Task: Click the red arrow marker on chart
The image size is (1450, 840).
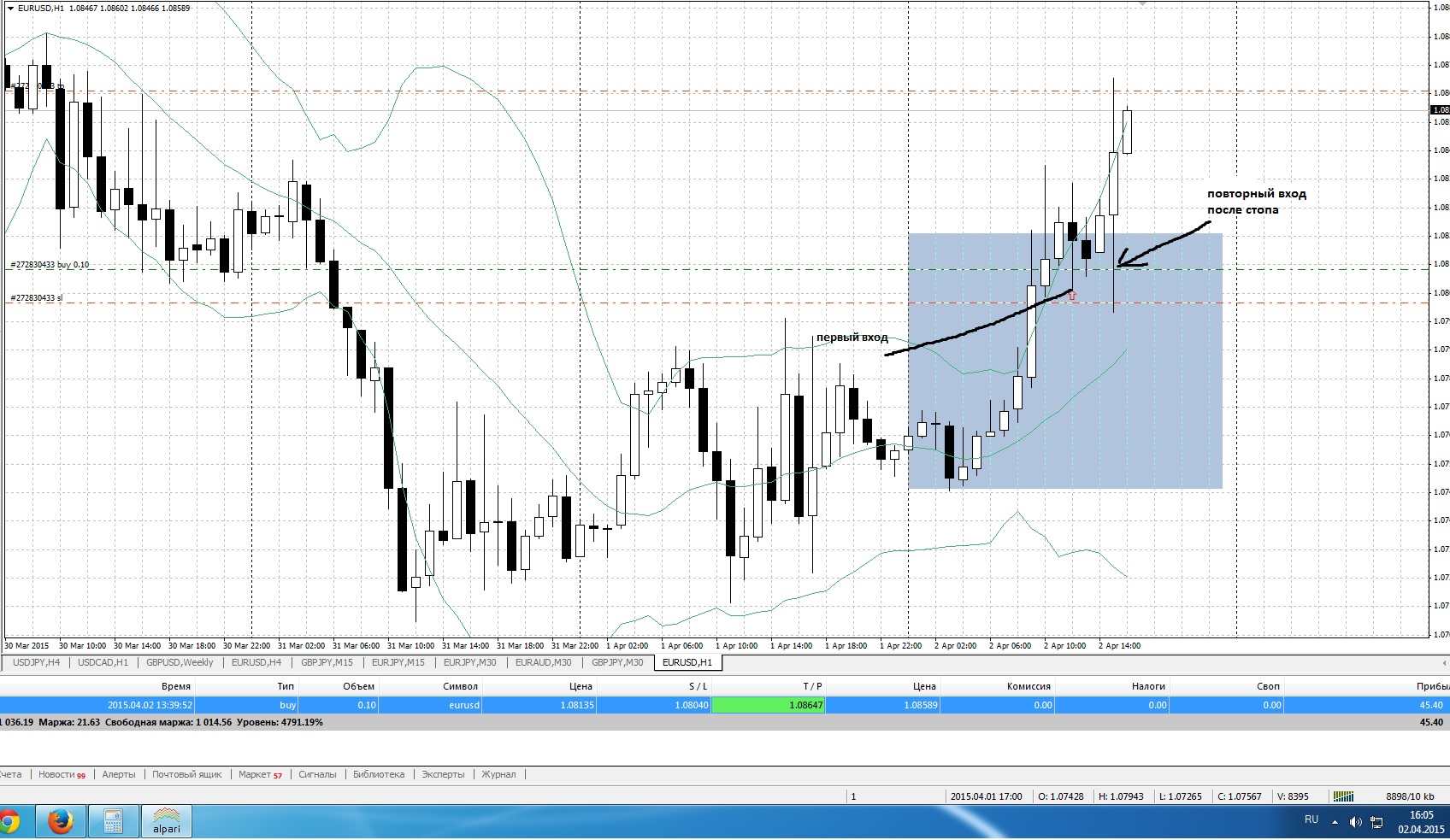Action: pyautogui.click(x=1072, y=296)
